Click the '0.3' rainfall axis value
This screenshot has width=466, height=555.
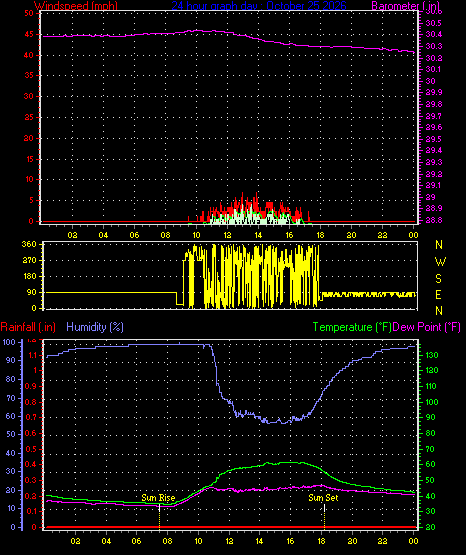click(31, 480)
